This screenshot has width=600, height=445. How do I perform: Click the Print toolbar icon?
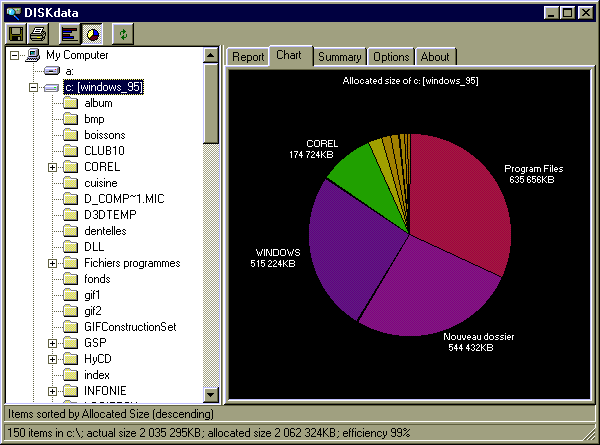click(37, 33)
